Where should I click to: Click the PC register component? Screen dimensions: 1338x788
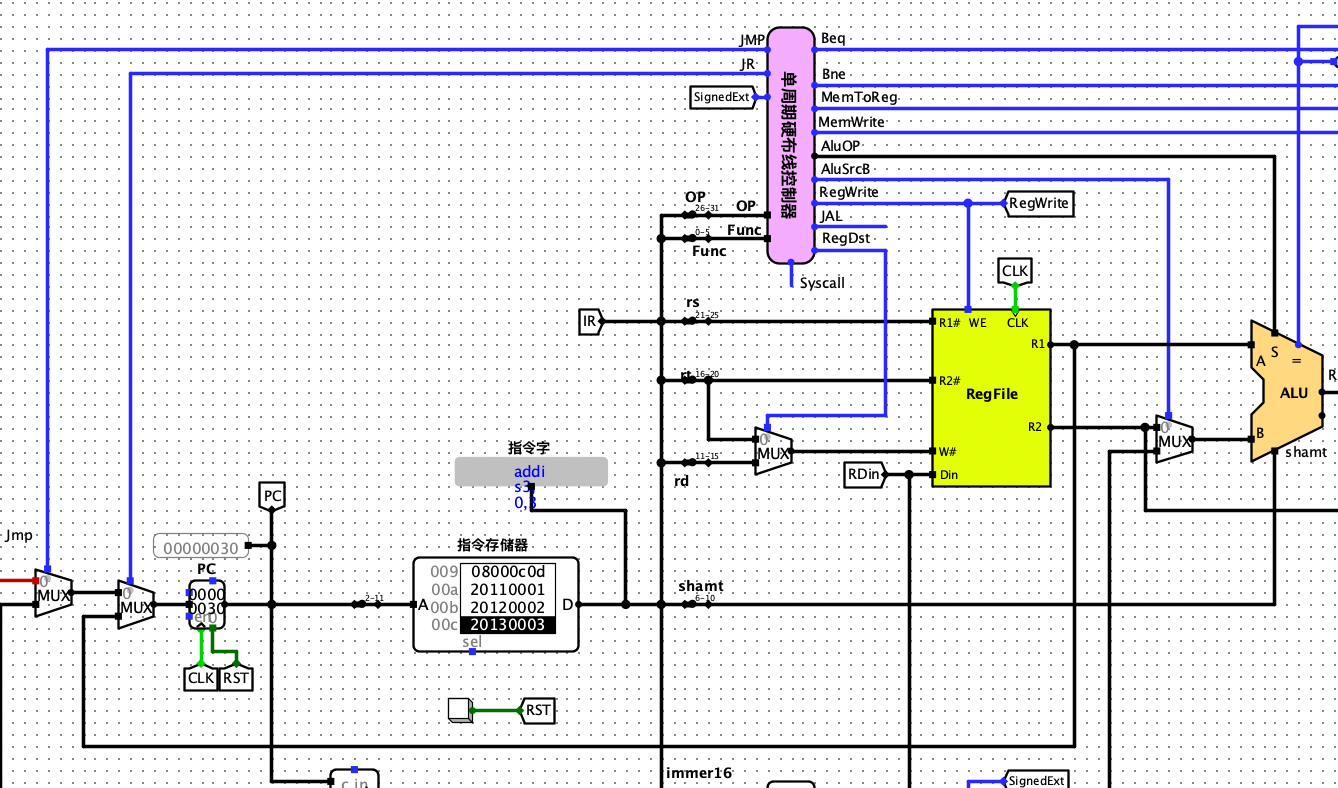(x=207, y=603)
